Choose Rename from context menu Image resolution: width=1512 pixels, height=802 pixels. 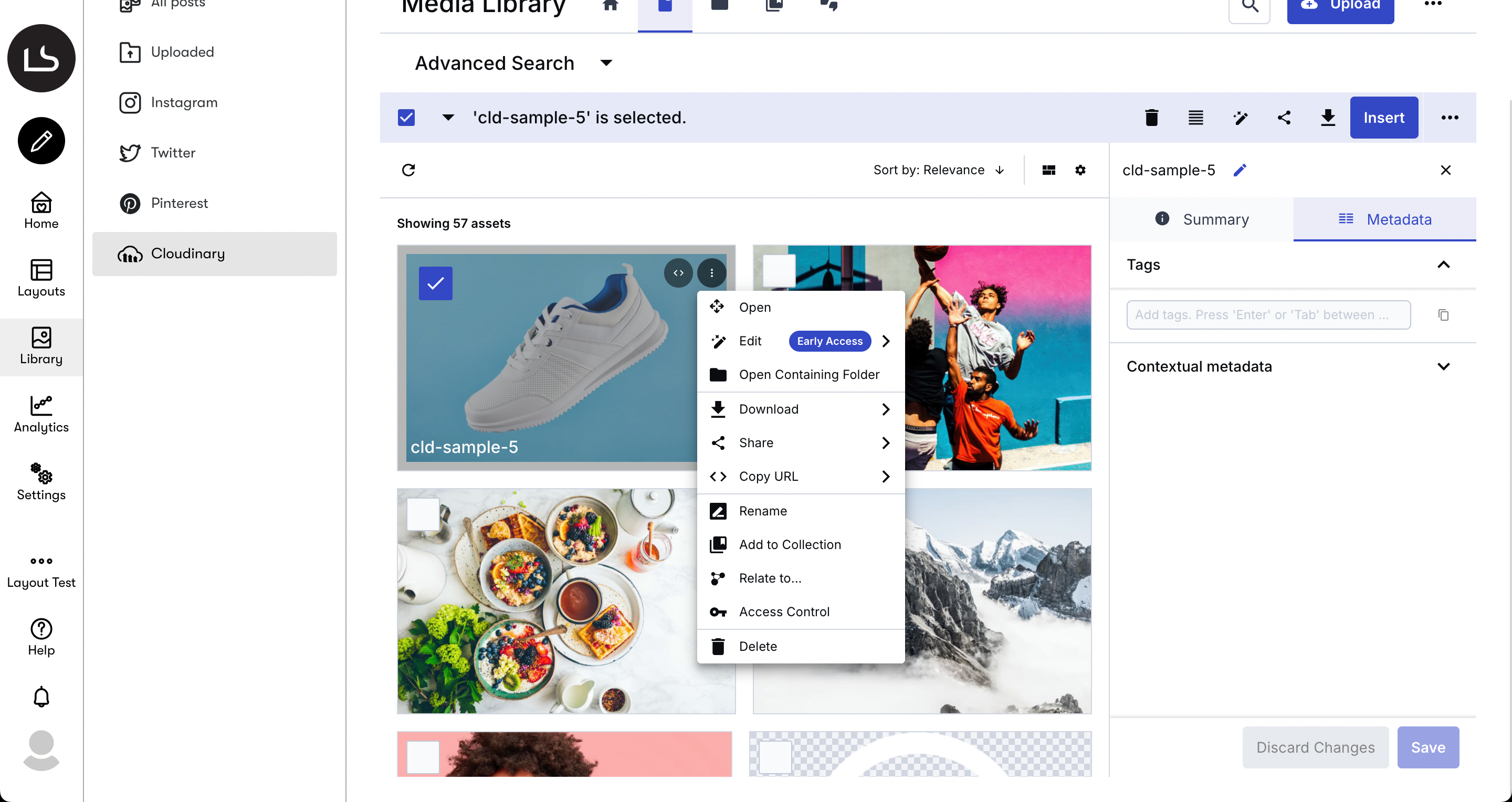click(x=801, y=511)
